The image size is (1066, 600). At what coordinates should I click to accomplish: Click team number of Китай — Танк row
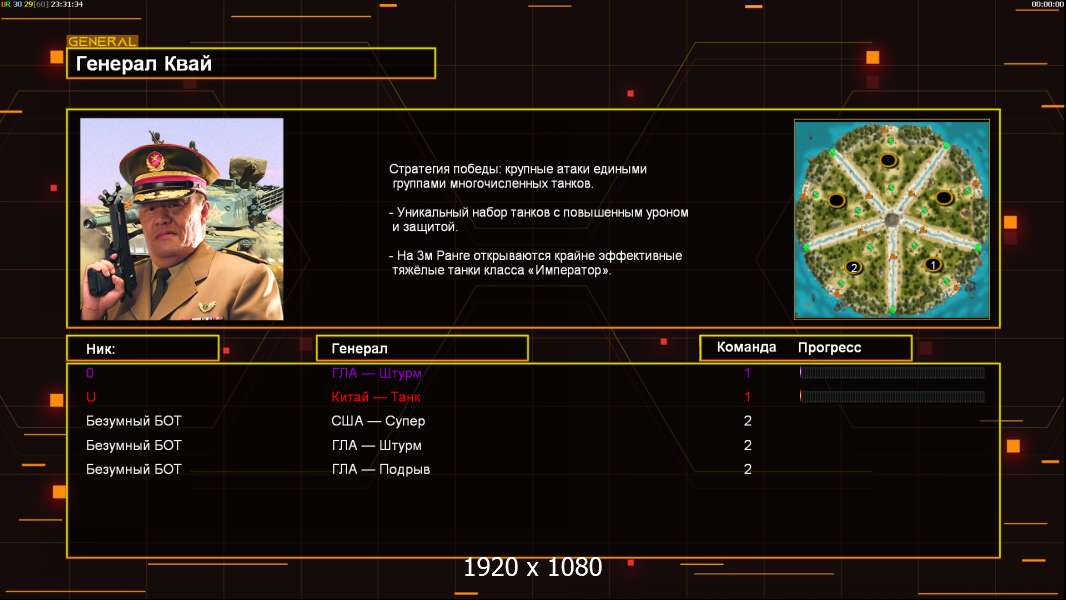tap(747, 397)
